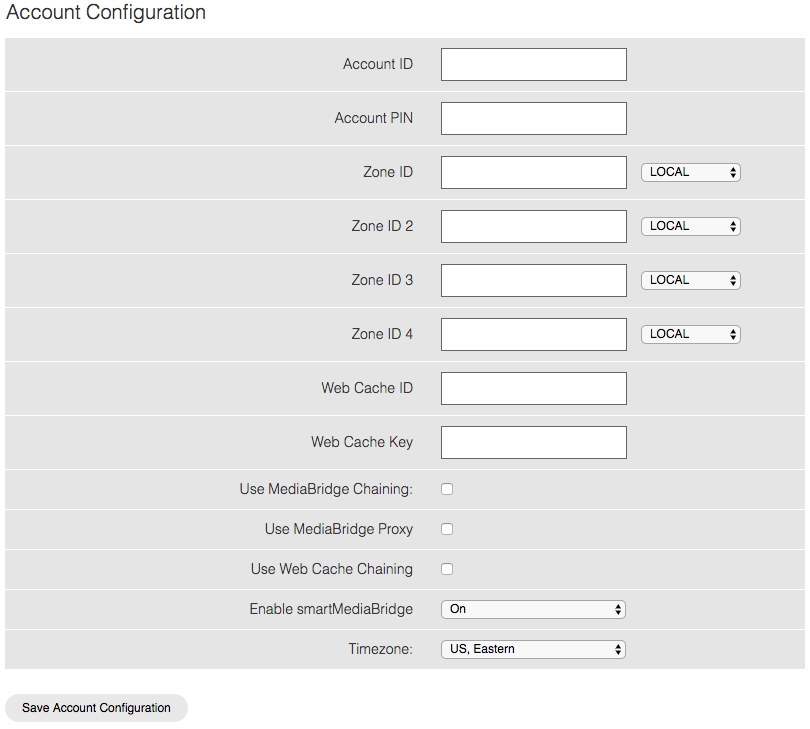810x729 pixels.
Task: Click the Zone ID text field
Action: pyautogui.click(x=534, y=173)
